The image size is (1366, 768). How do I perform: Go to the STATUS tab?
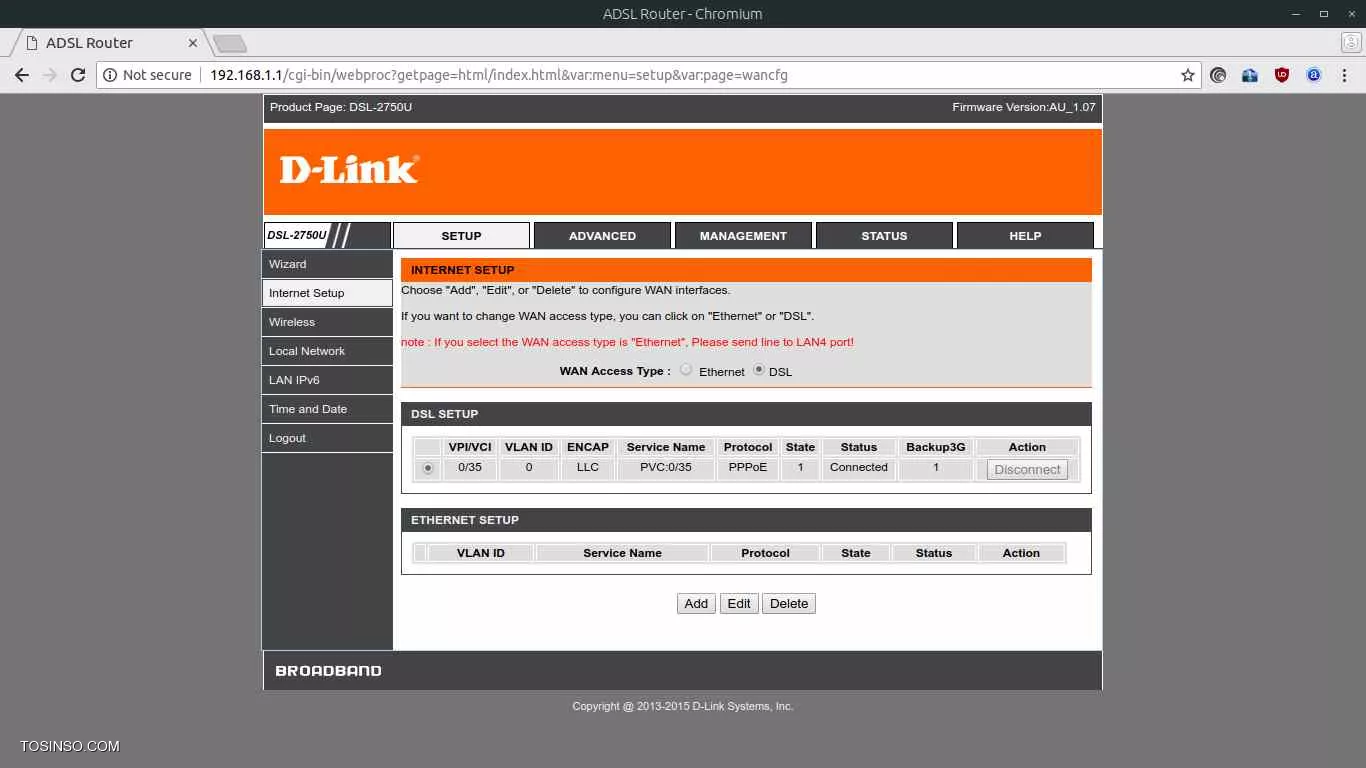click(x=884, y=236)
